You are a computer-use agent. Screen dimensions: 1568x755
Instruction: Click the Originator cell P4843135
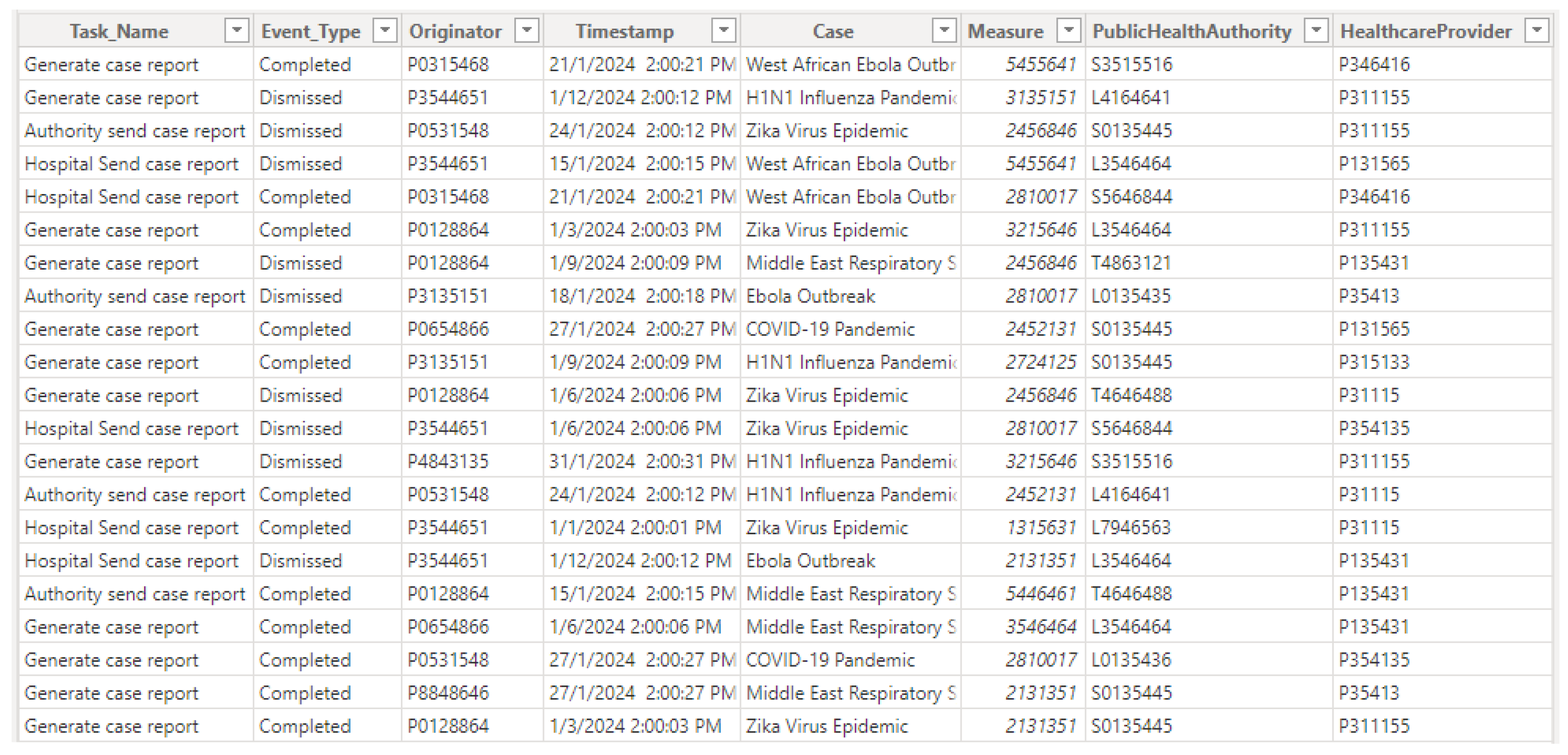(x=448, y=462)
